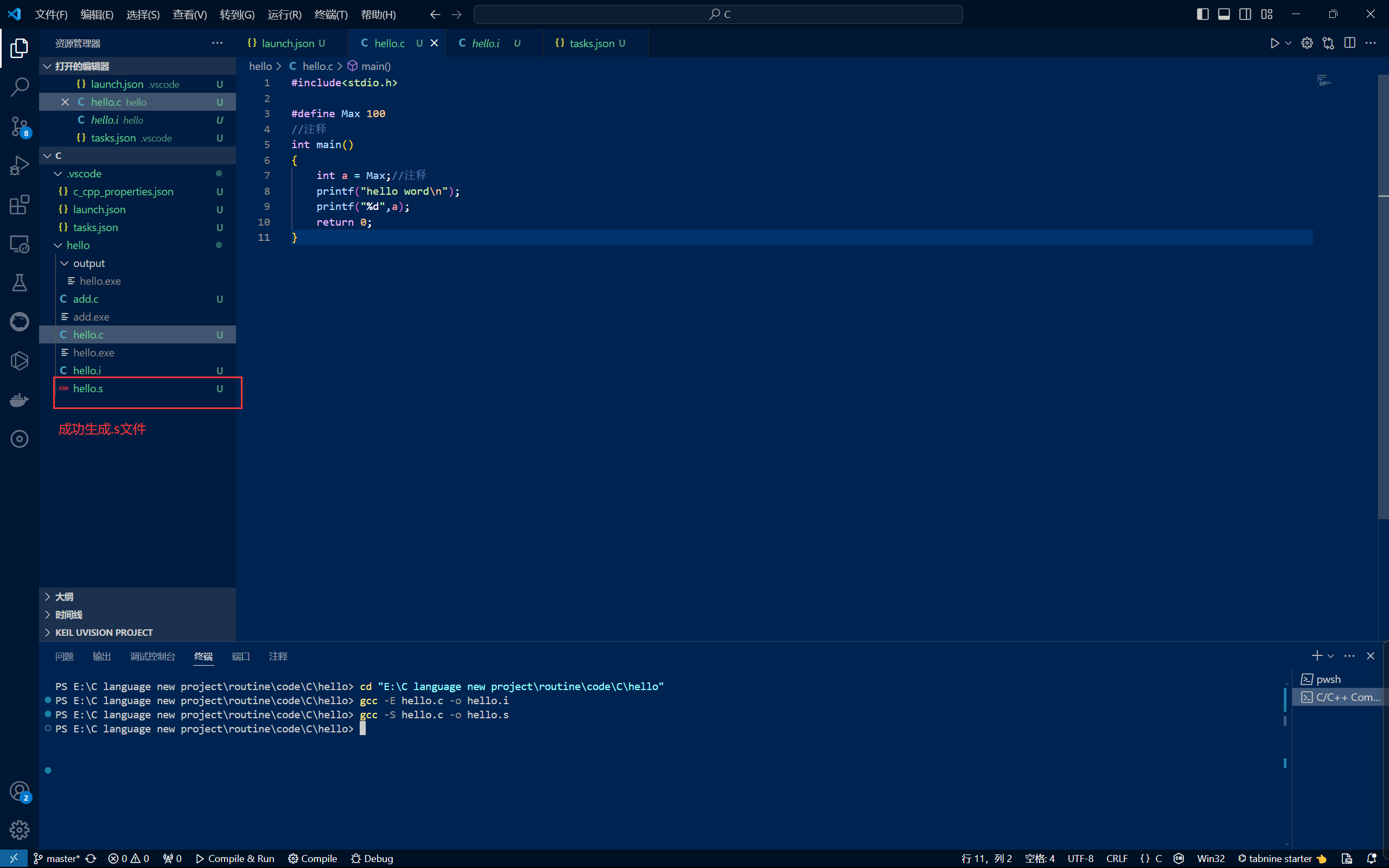Toggle bottom panel visibility
1389x868 pixels.
tap(1224, 14)
